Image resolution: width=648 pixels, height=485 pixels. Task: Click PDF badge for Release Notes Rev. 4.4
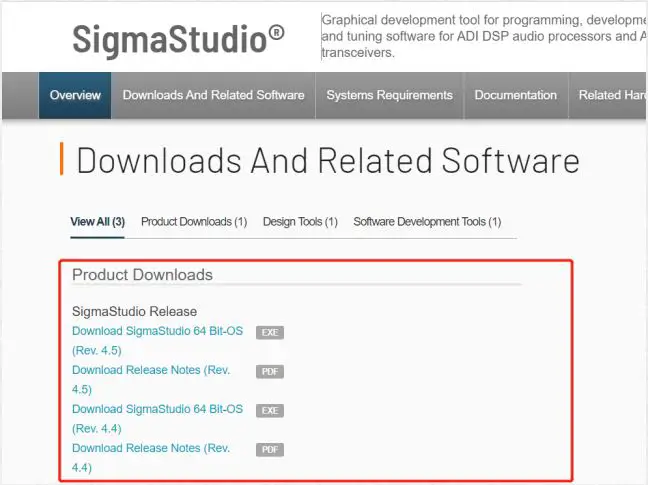(x=270, y=449)
